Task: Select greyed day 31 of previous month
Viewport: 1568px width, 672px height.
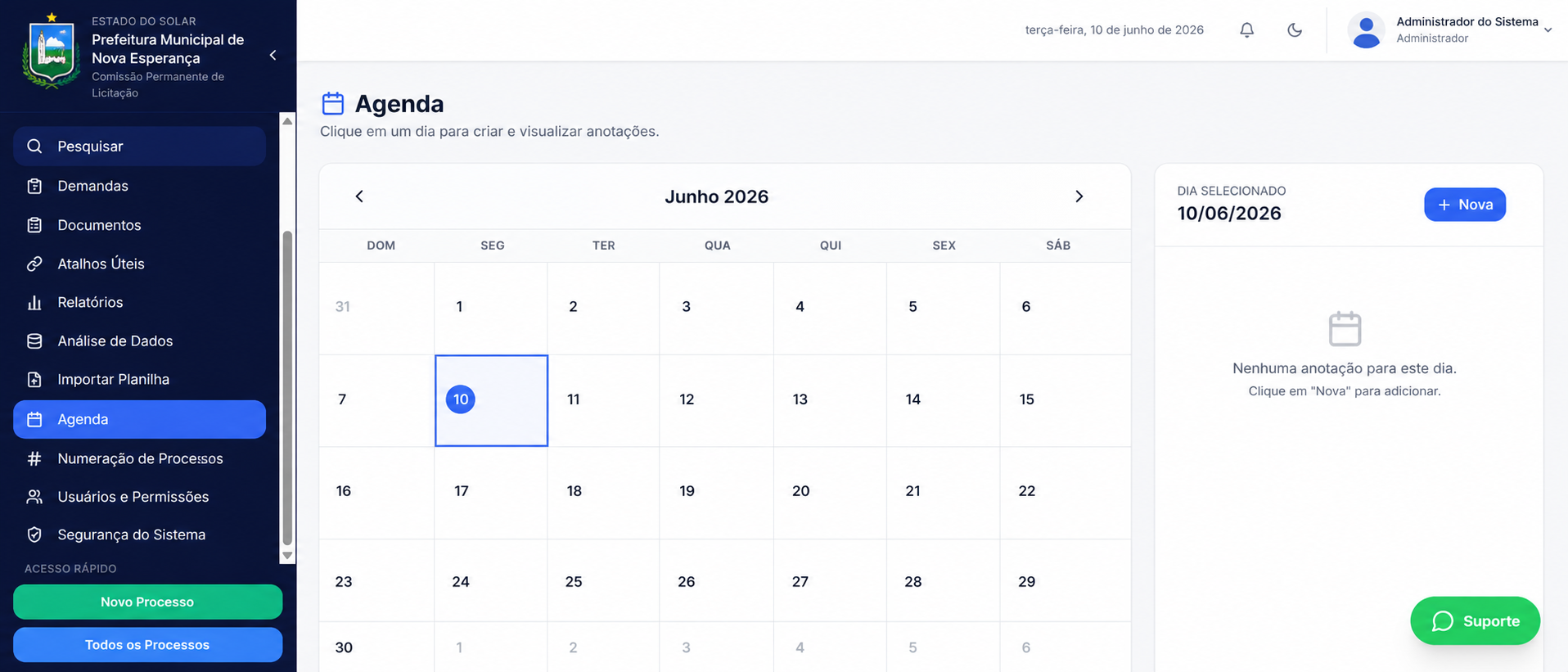Action: click(376, 309)
